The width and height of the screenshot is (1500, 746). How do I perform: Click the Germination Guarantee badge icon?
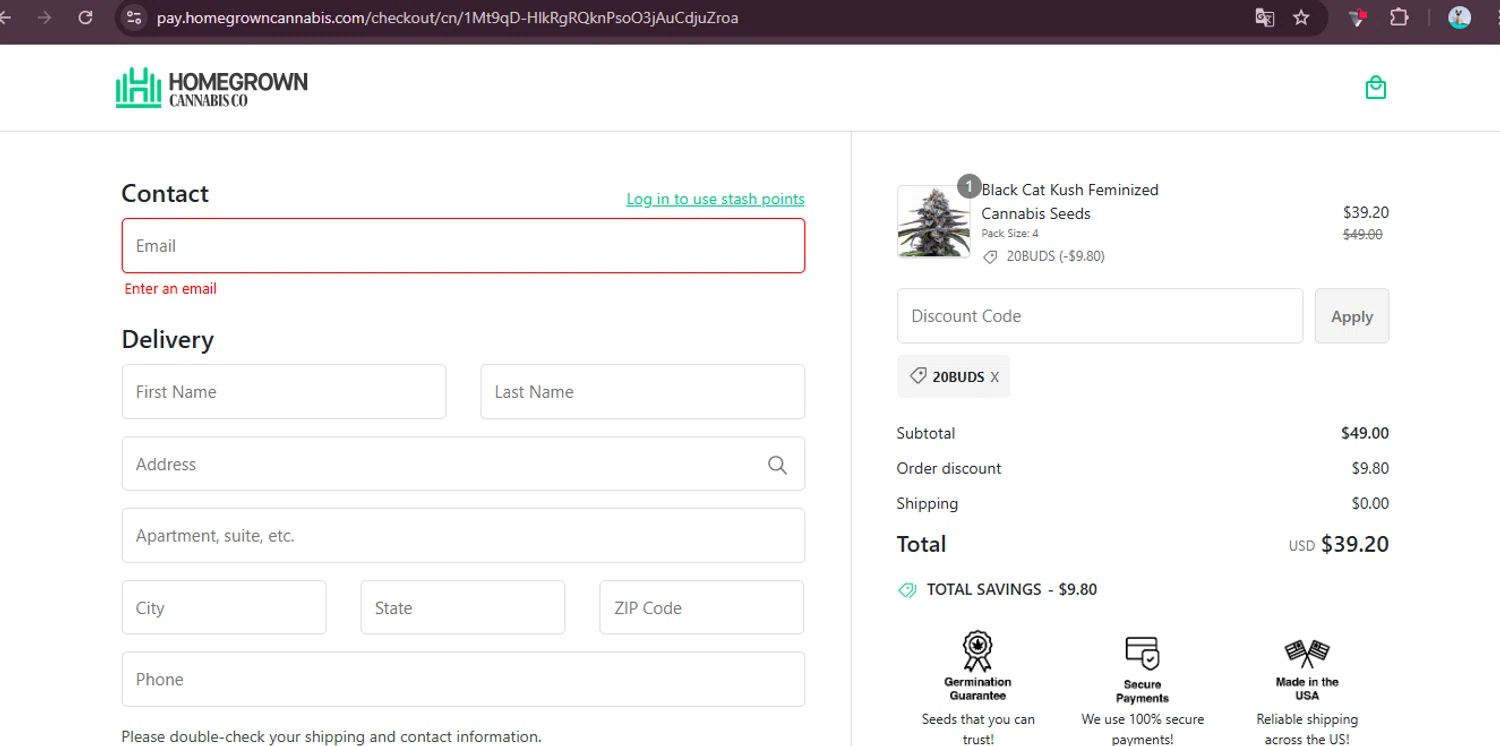pos(977,651)
